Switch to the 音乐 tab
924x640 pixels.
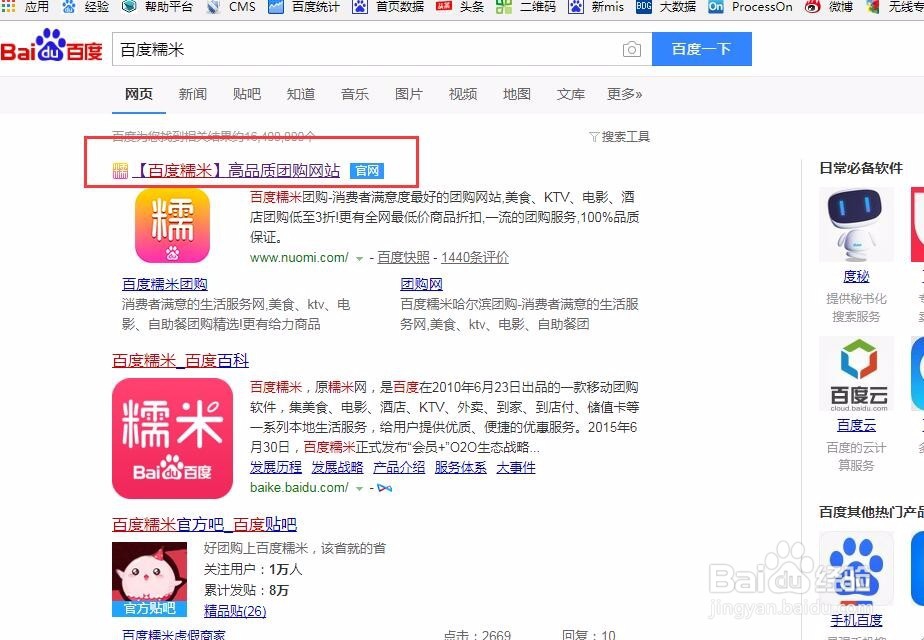pyautogui.click(x=355, y=94)
